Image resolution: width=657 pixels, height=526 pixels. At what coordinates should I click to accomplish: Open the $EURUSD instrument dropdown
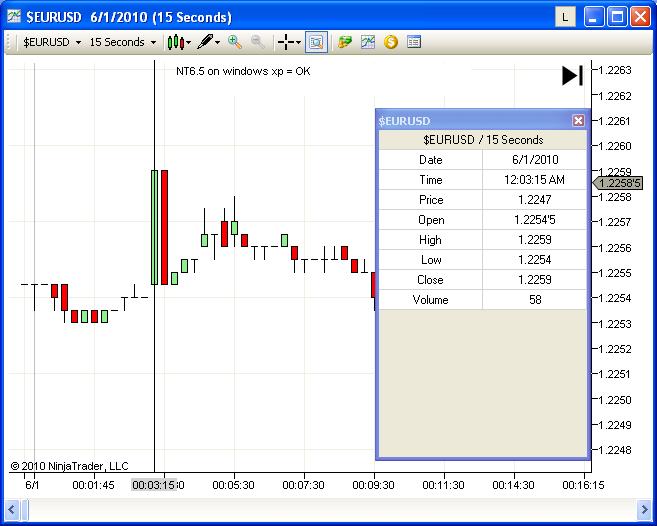point(52,42)
